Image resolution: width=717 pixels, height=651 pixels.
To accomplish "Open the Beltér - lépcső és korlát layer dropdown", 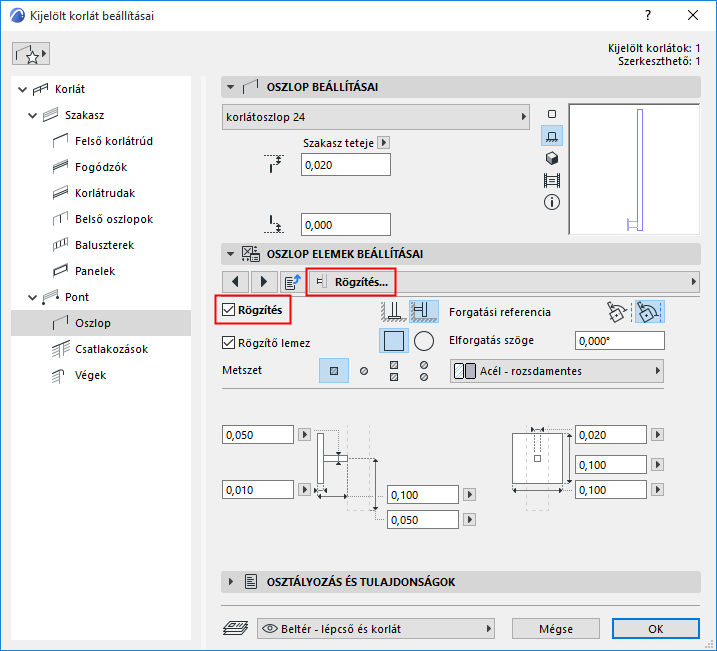I will 376,629.
